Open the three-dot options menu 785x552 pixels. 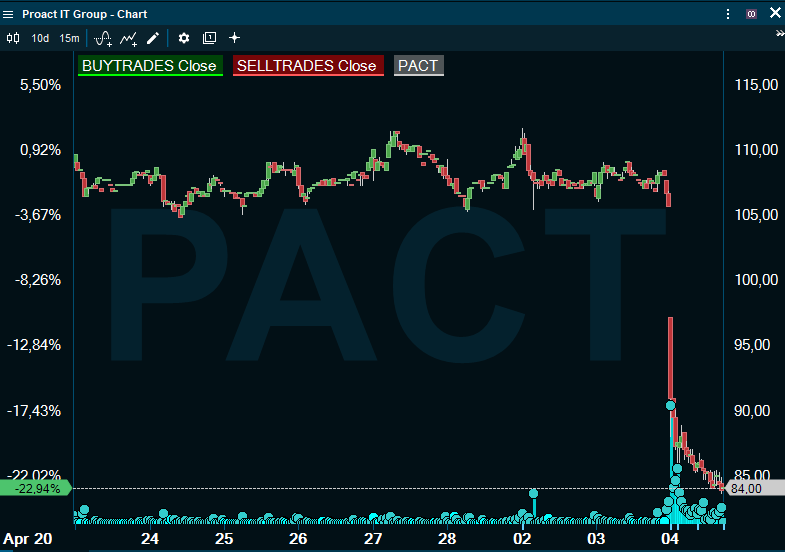(x=727, y=14)
